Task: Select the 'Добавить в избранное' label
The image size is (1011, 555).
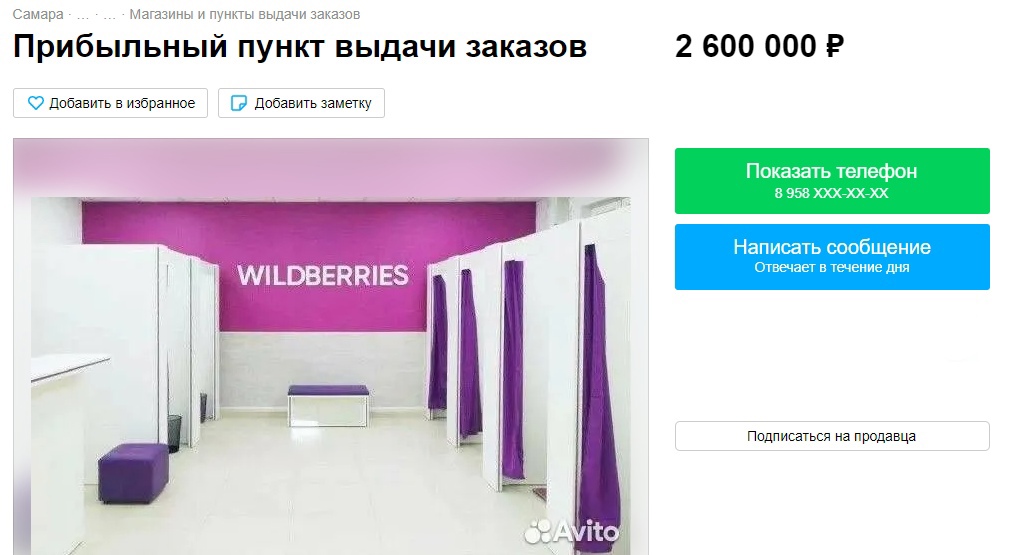Action: [123, 103]
